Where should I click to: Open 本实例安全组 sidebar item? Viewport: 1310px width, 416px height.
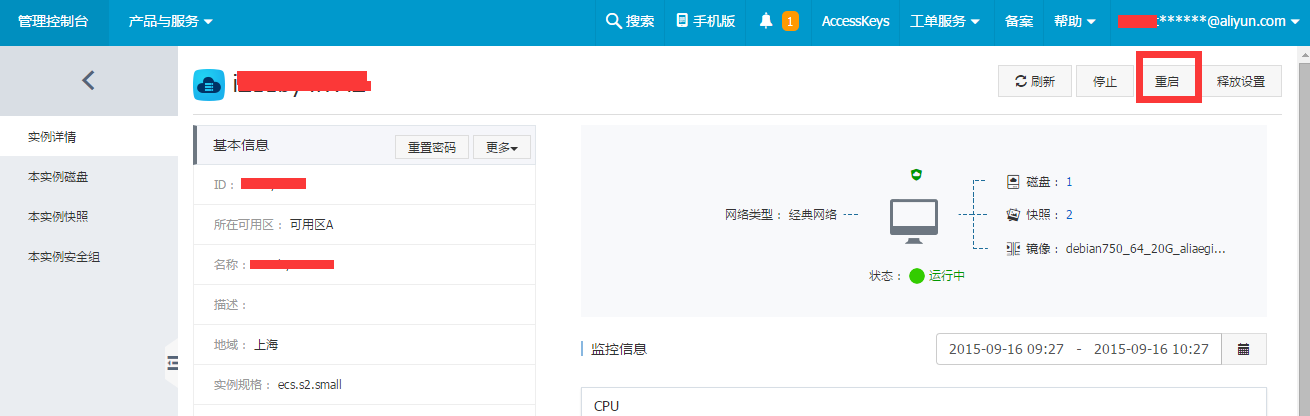pyautogui.click(x=64, y=257)
